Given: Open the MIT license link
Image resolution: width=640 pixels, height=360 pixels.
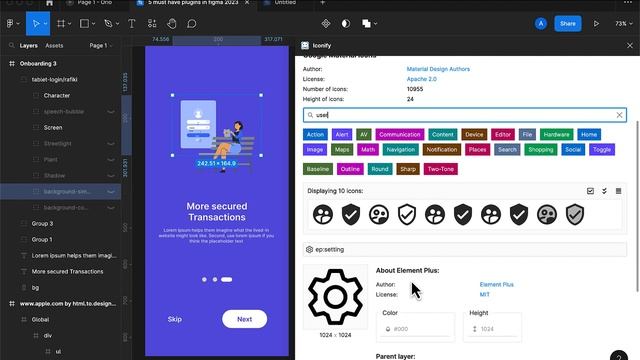Looking at the screenshot, I should 484,294.
